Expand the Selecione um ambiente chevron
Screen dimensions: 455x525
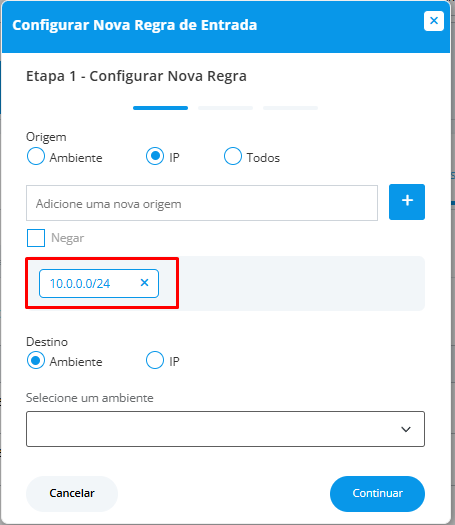pos(406,429)
